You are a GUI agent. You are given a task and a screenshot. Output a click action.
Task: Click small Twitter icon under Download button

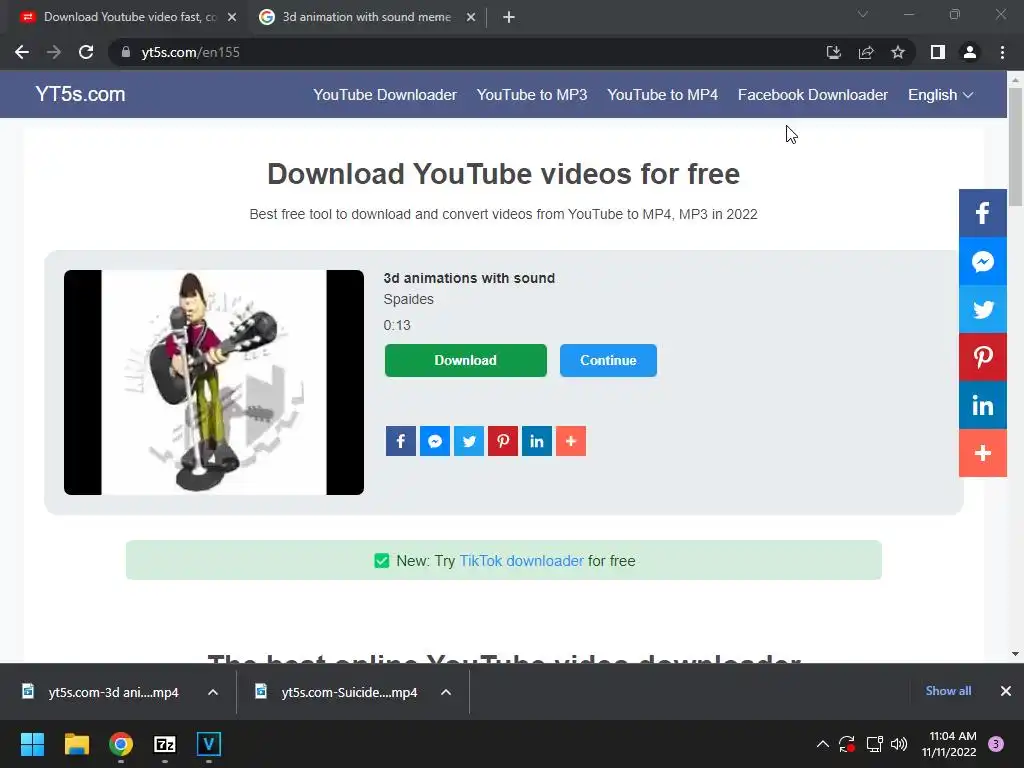469,441
